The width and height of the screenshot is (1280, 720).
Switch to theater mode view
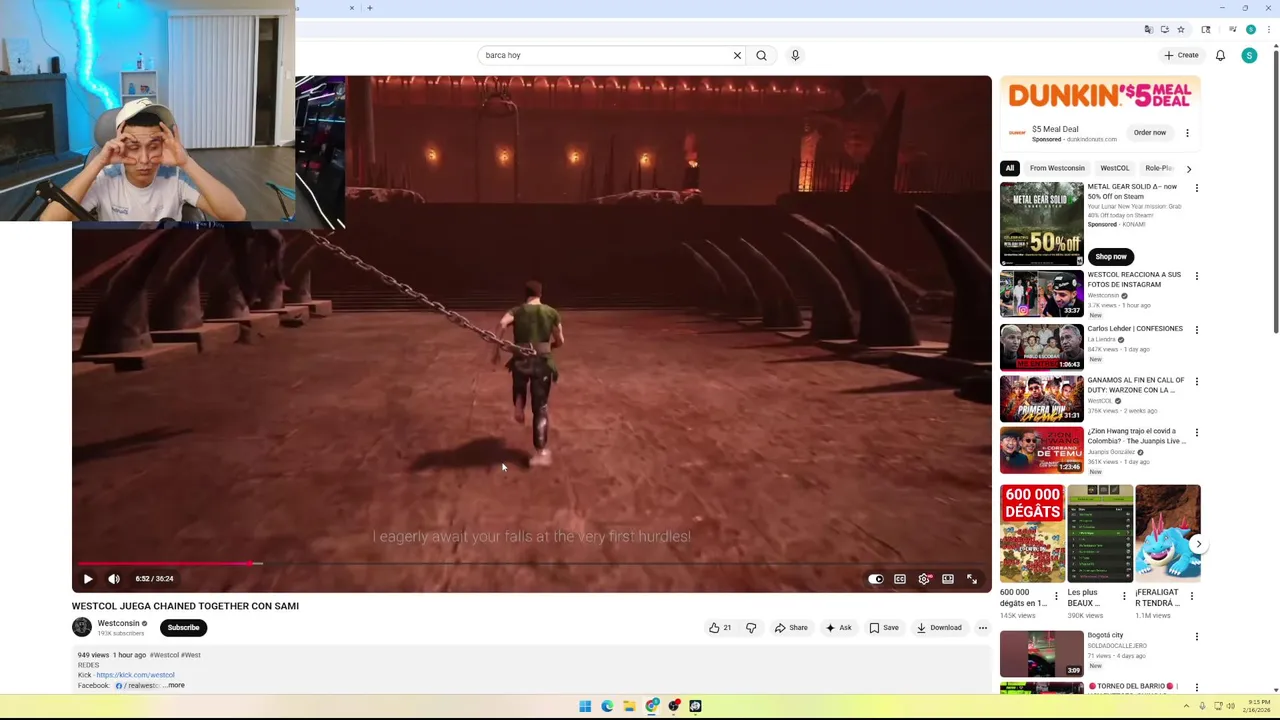(948, 579)
